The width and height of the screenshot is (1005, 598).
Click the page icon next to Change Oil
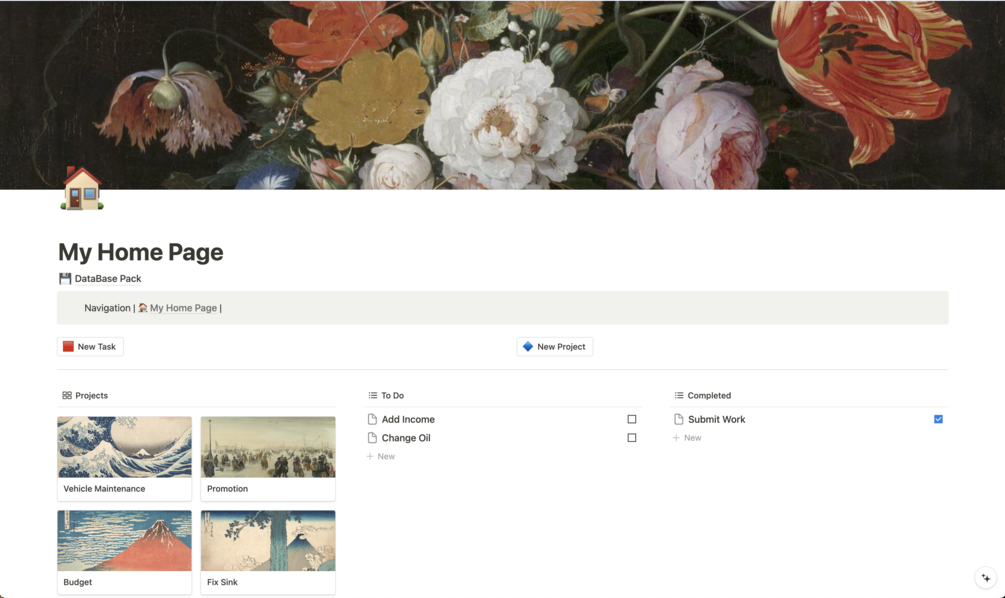pos(372,438)
